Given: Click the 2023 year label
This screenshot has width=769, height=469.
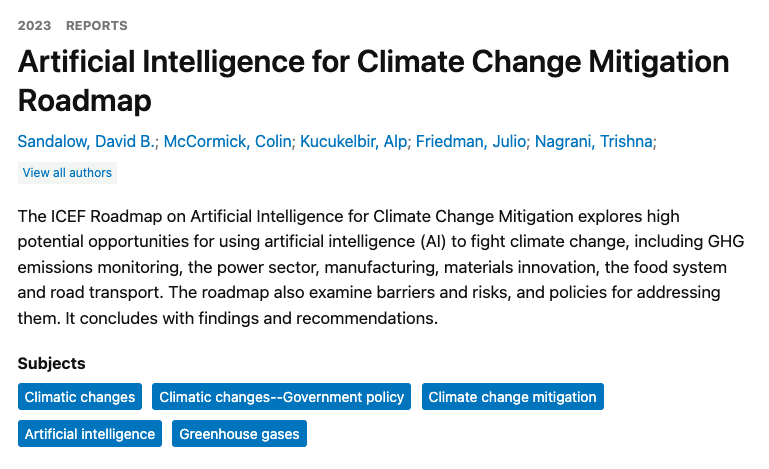Looking at the screenshot, I should pyautogui.click(x=34, y=25).
